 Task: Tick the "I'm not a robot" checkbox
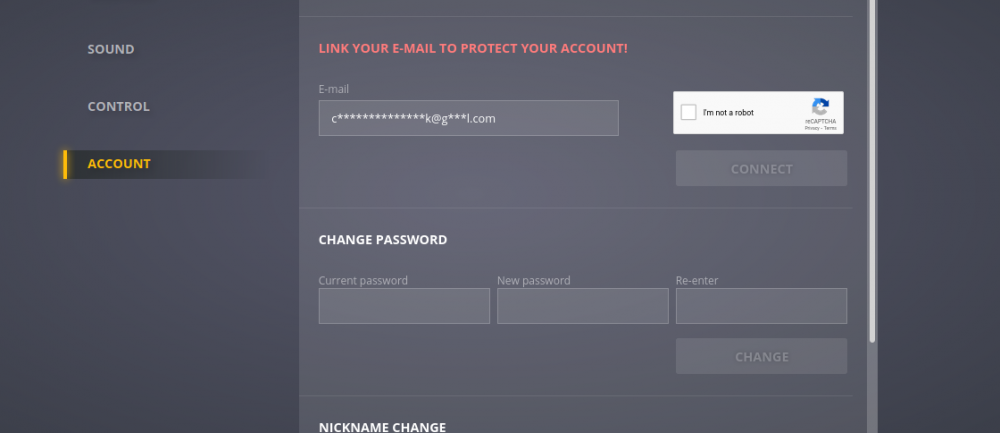point(688,112)
